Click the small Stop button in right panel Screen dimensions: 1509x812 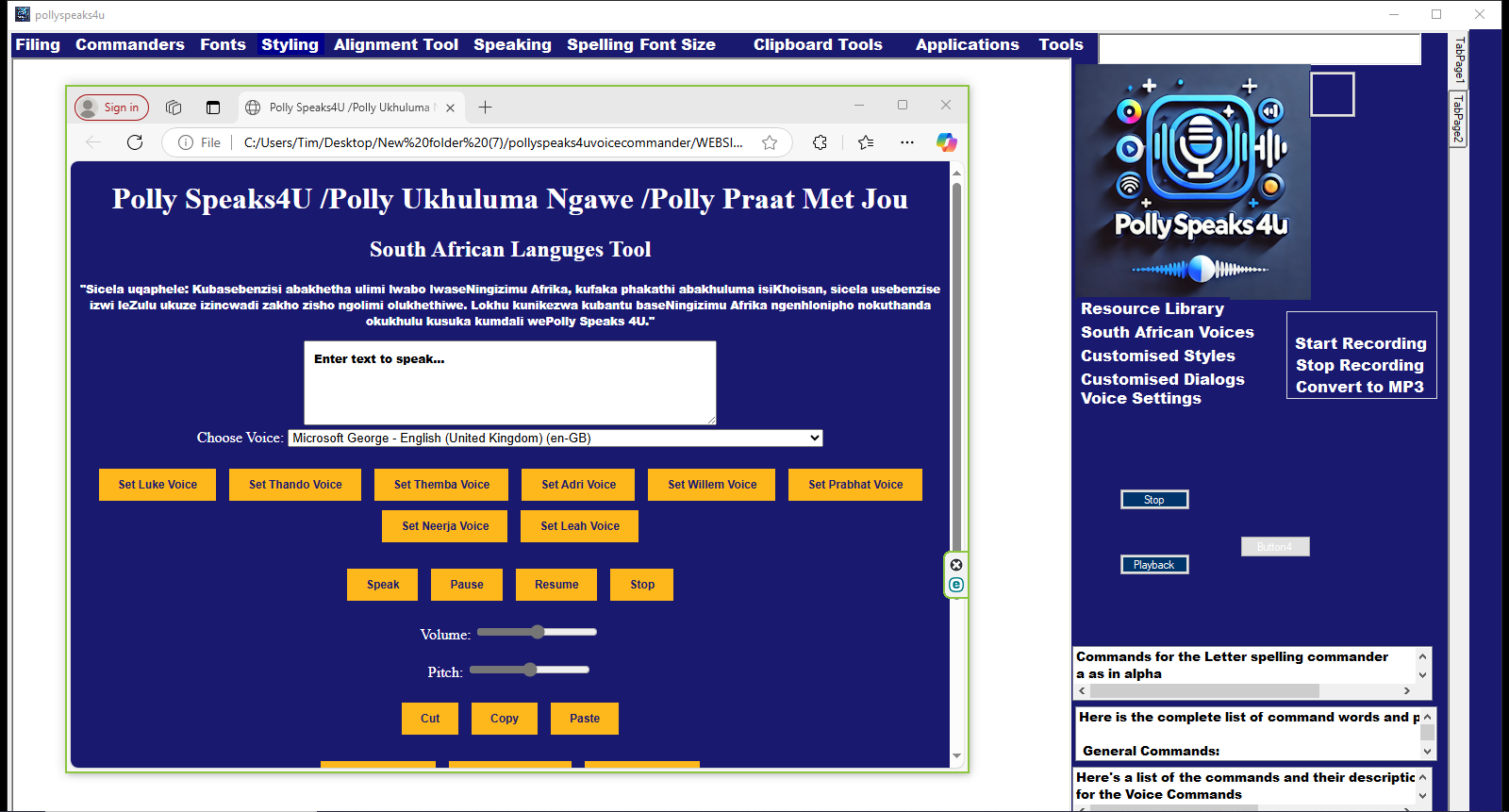(x=1154, y=500)
